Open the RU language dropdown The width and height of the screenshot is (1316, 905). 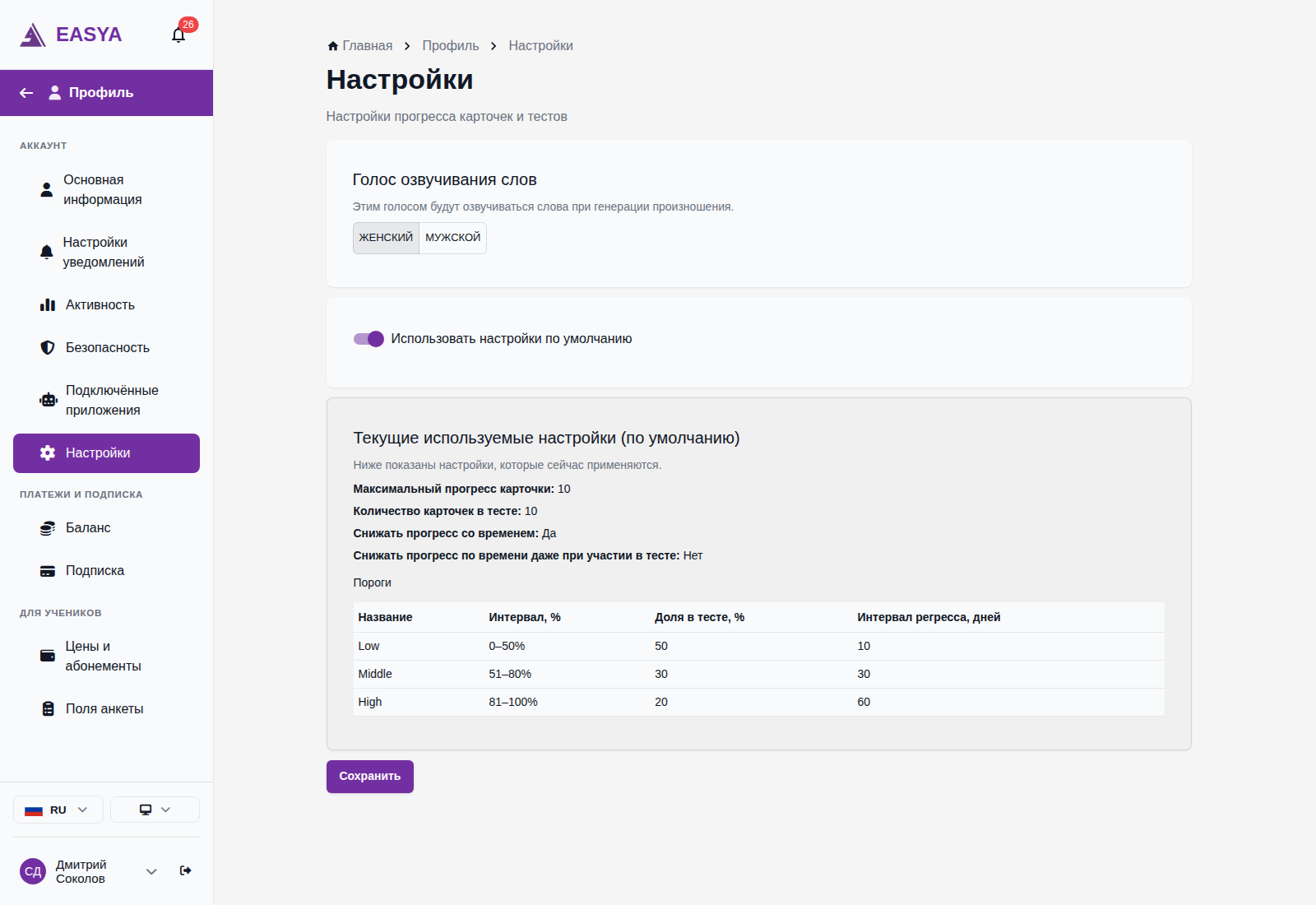pyautogui.click(x=58, y=810)
